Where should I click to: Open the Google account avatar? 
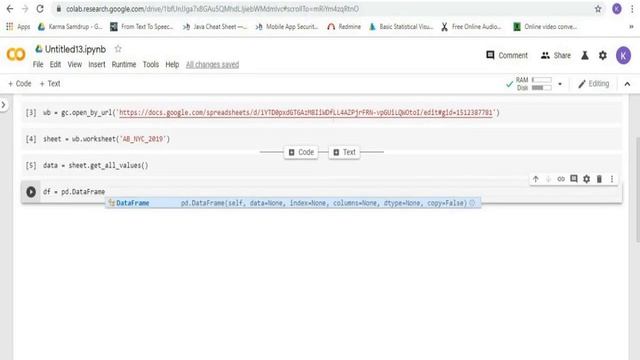click(x=623, y=55)
